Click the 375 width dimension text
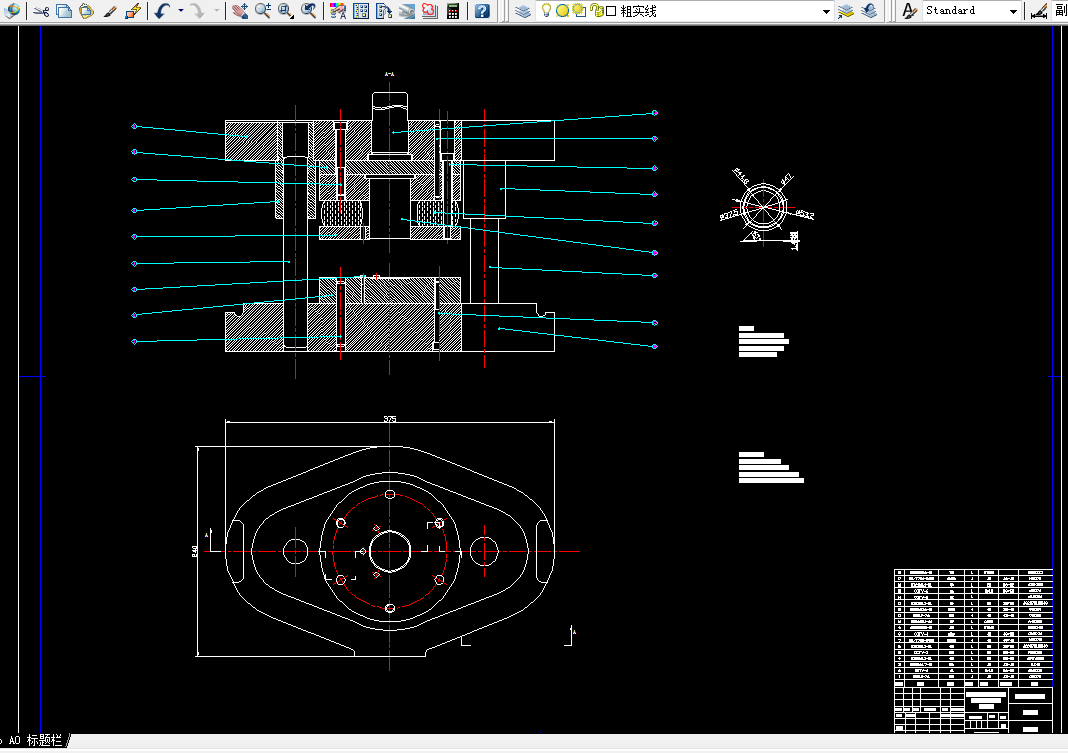 [x=390, y=419]
